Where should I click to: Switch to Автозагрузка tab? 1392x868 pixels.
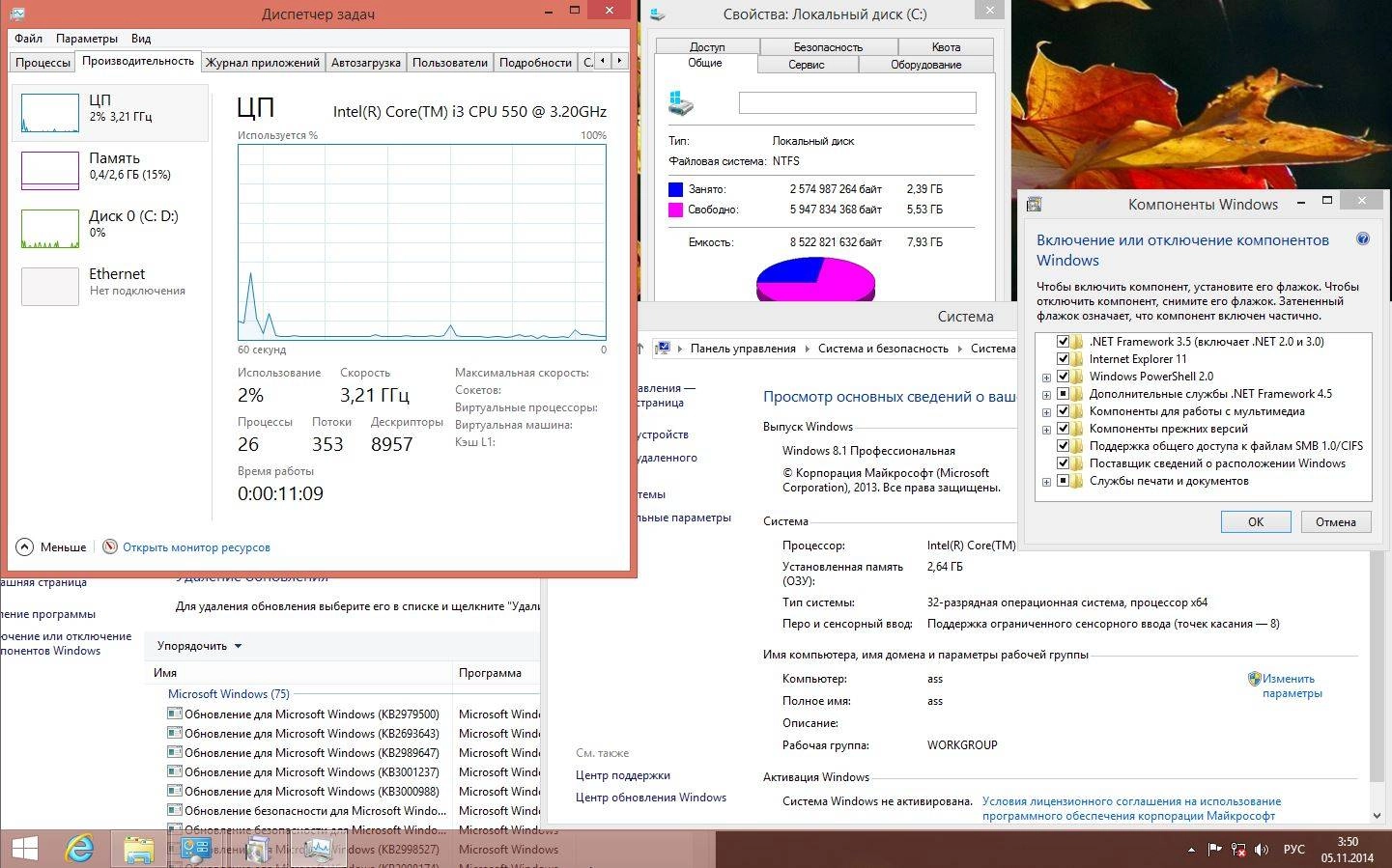pos(366,62)
